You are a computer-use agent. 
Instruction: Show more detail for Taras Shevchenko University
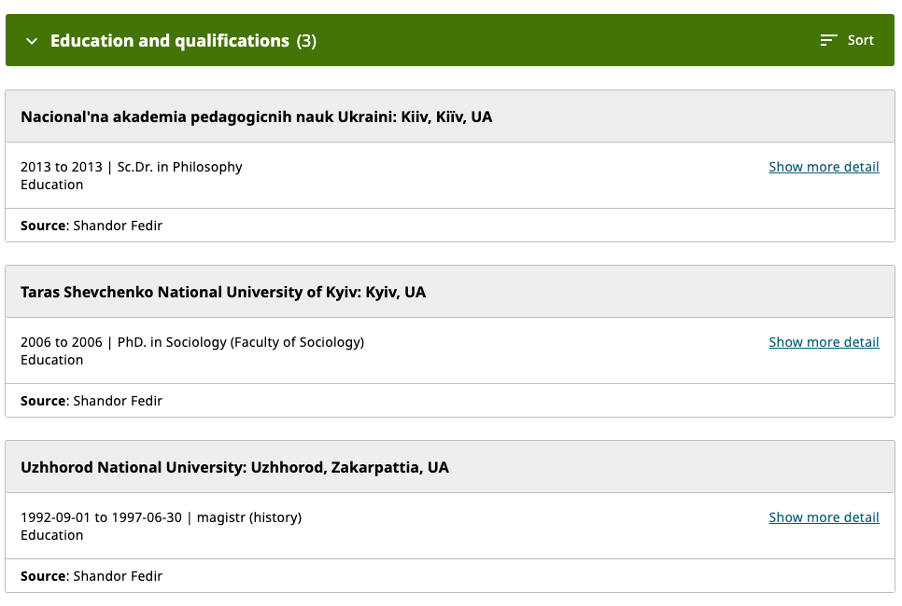click(x=823, y=342)
